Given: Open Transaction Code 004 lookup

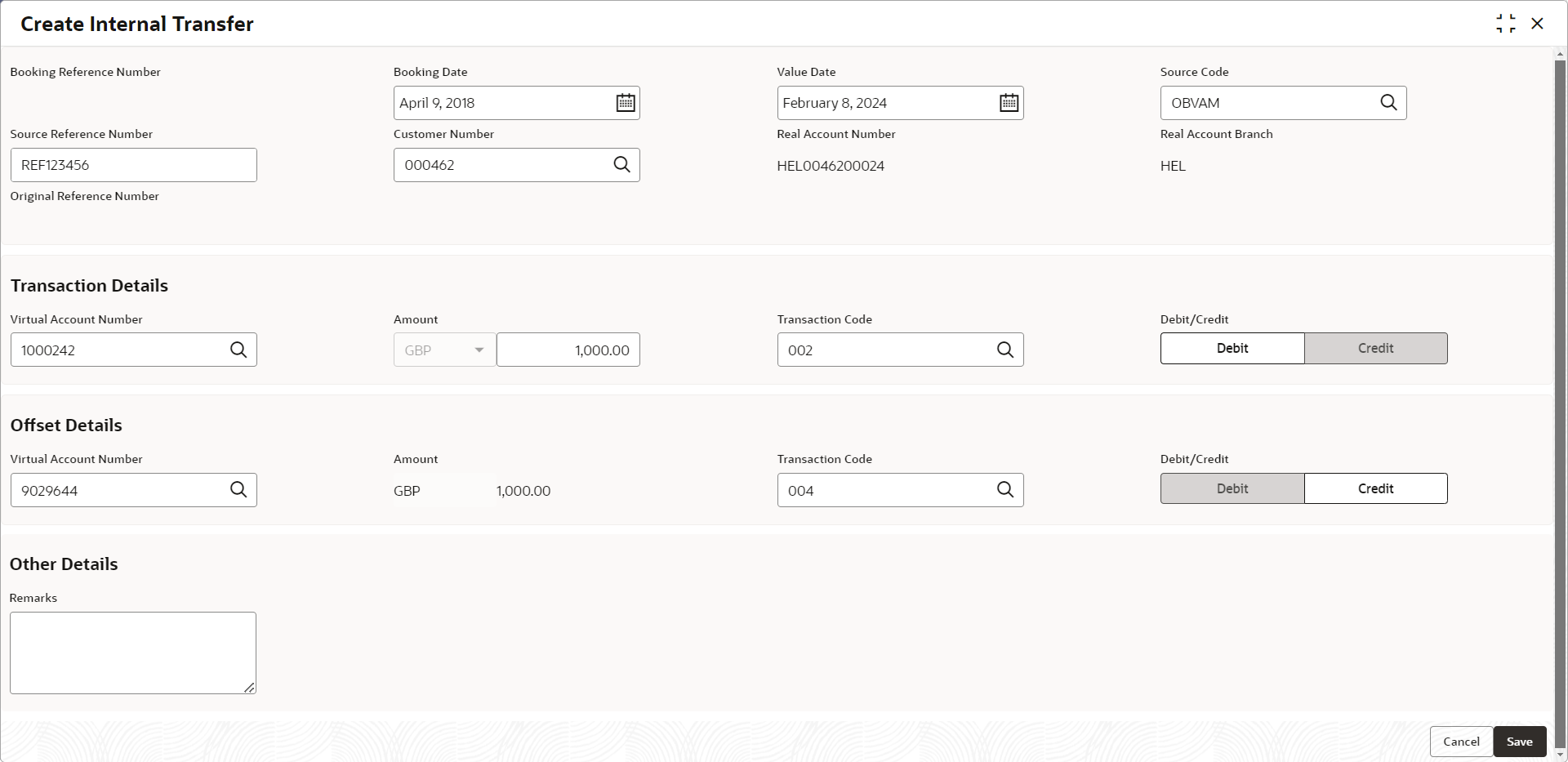Looking at the screenshot, I should tap(1005, 490).
